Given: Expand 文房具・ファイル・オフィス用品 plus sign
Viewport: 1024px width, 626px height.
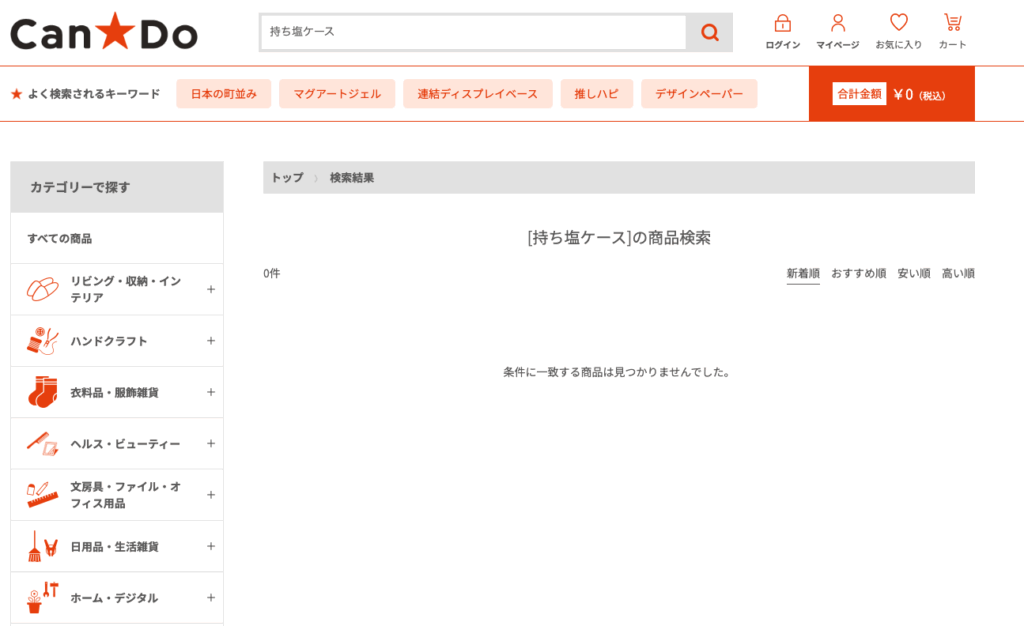Looking at the screenshot, I should (x=211, y=495).
